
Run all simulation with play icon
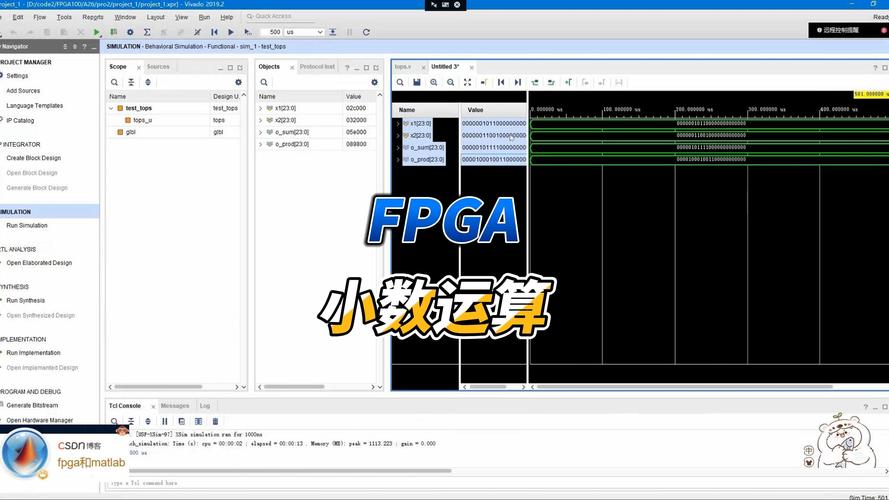pos(230,32)
